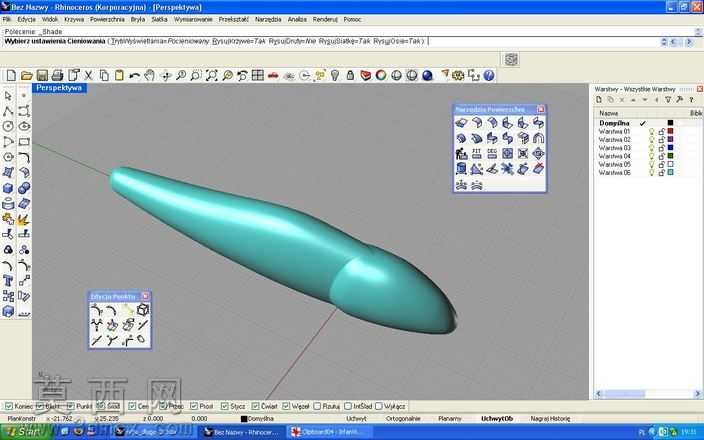This screenshot has width=704, height=440.
Task: Click the Zoom Extents icon
Action: (211, 75)
